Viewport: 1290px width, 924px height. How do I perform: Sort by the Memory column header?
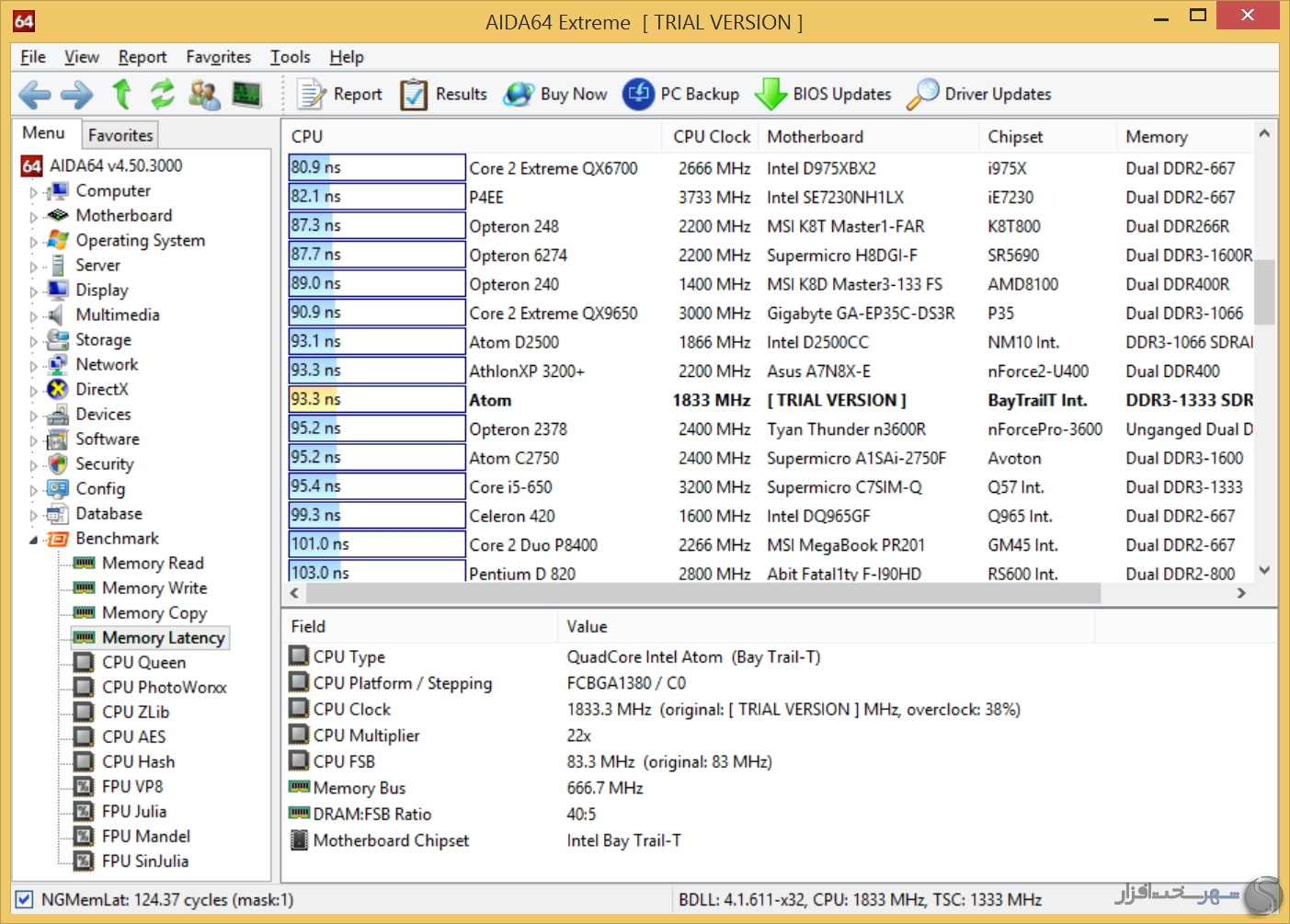[1185, 136]
